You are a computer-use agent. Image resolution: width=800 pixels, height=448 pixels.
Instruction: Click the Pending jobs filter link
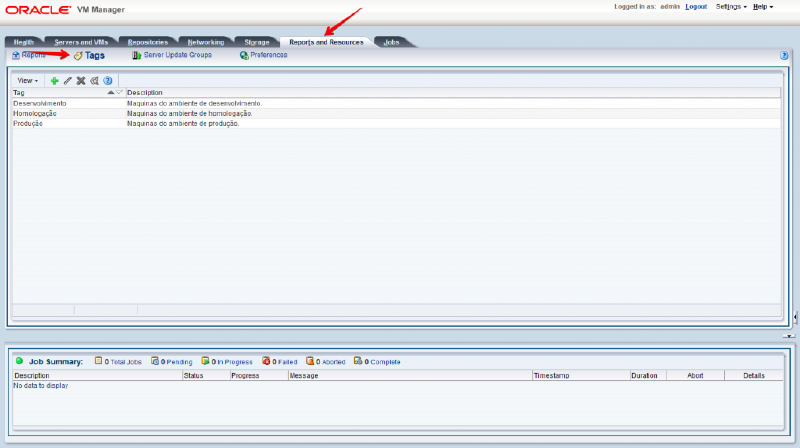click(x=178, y=361)
